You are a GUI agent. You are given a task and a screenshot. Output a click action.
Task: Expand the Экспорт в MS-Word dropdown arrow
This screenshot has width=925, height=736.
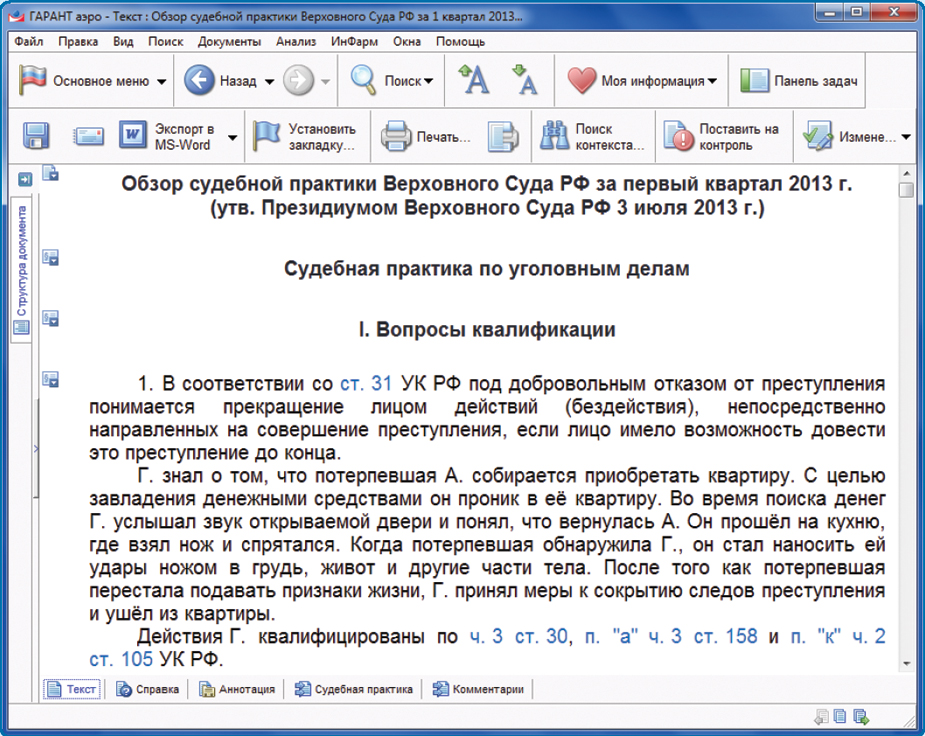tap(232, 137)
